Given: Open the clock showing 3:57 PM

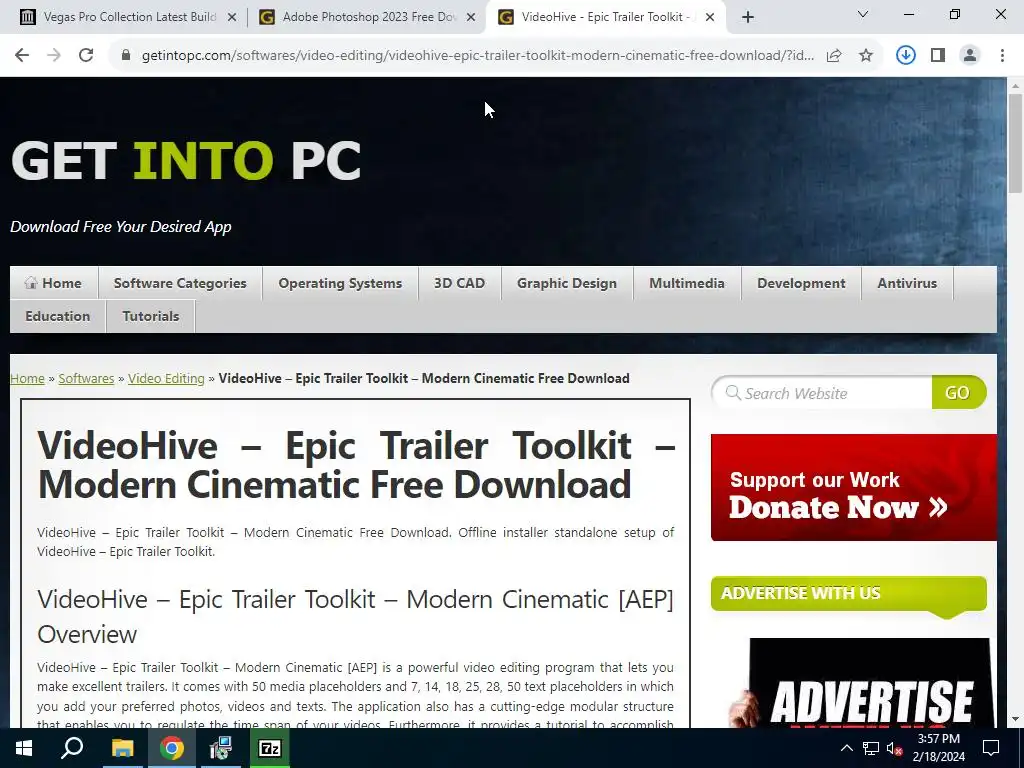Looking at the screenshot, I should point(938,748).
